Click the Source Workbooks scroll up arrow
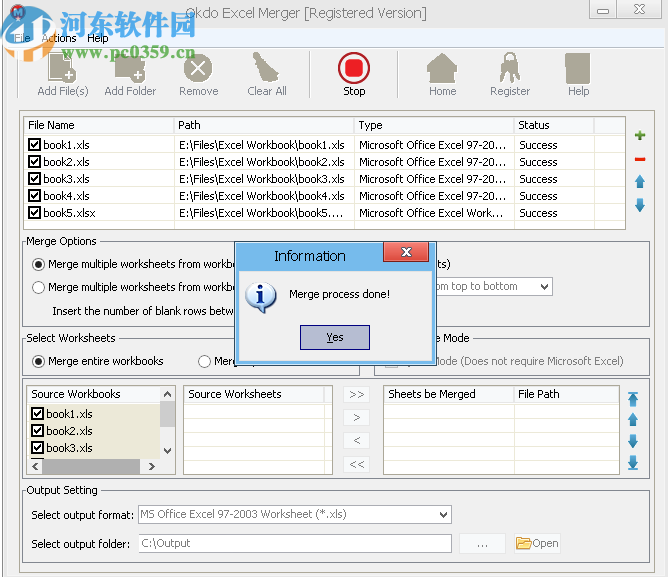This screenshot has width=668, height=577. (167, 394)
